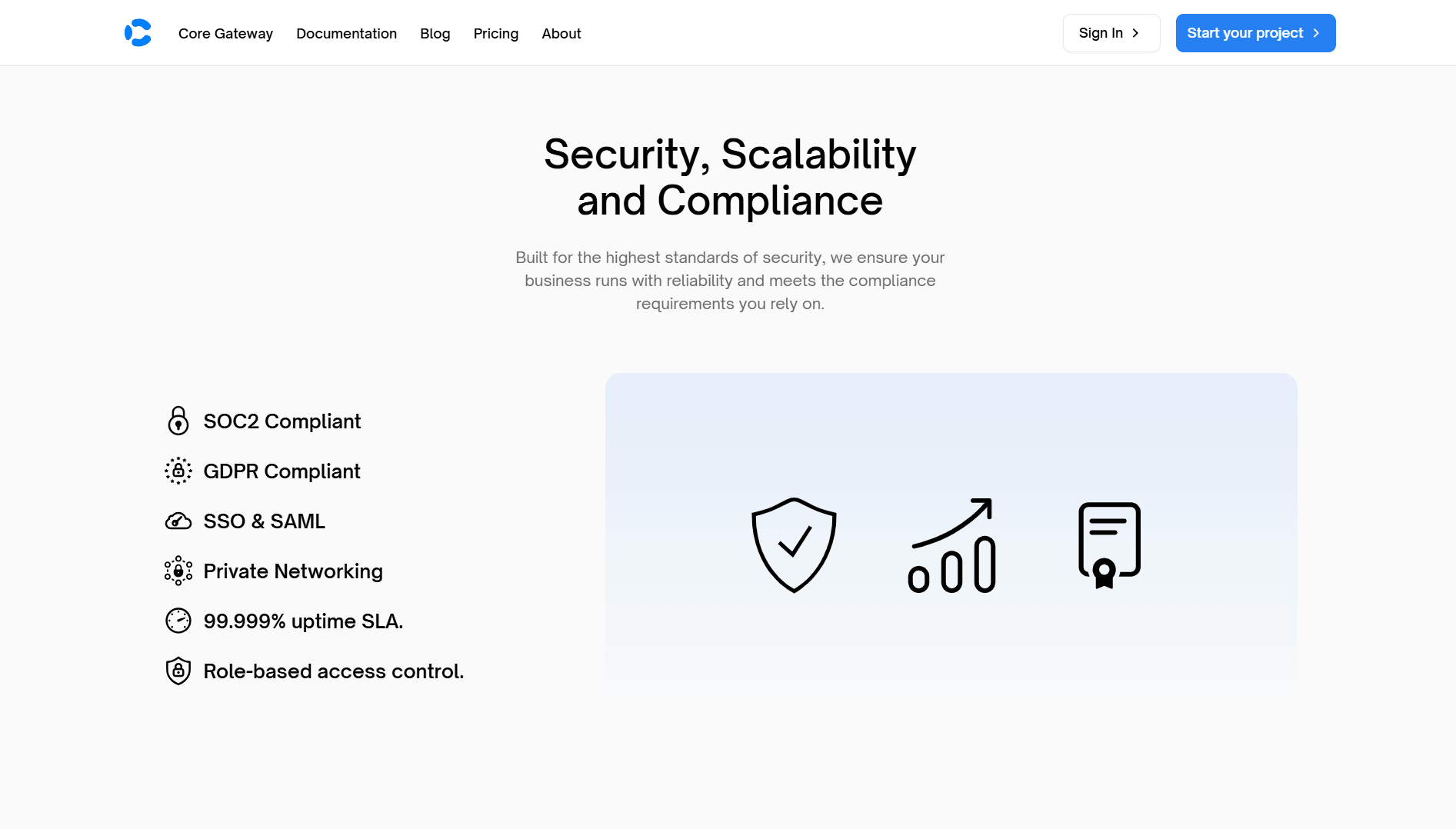Open the Core Gateway menu item
The height and width of the screenshot is (829, 1456).
[x=225, y=34]
